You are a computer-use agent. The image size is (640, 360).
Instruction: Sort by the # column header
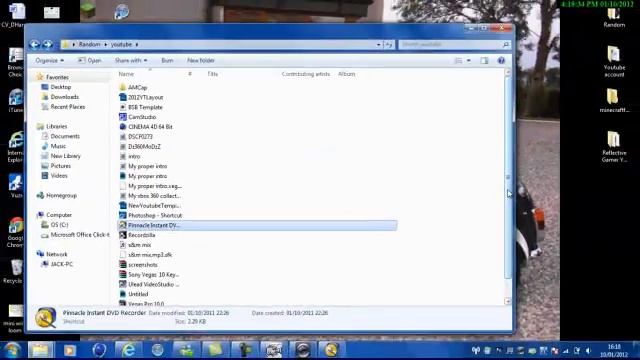pos(190,74)
